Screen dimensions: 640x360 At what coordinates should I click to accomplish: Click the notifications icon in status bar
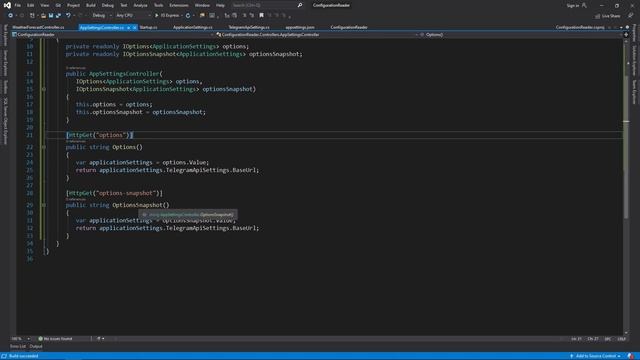pos(631,356)
